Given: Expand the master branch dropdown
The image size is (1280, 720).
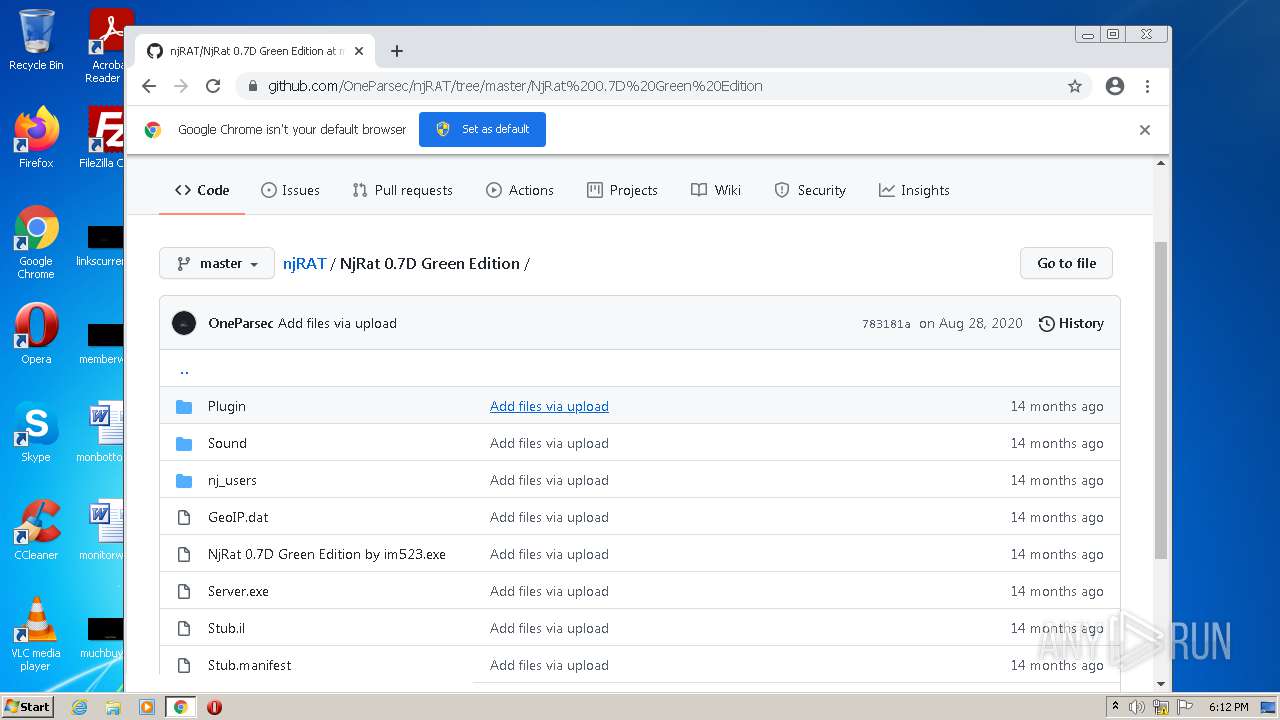Looking at the screenshot, I should click(x=217, y=263).
